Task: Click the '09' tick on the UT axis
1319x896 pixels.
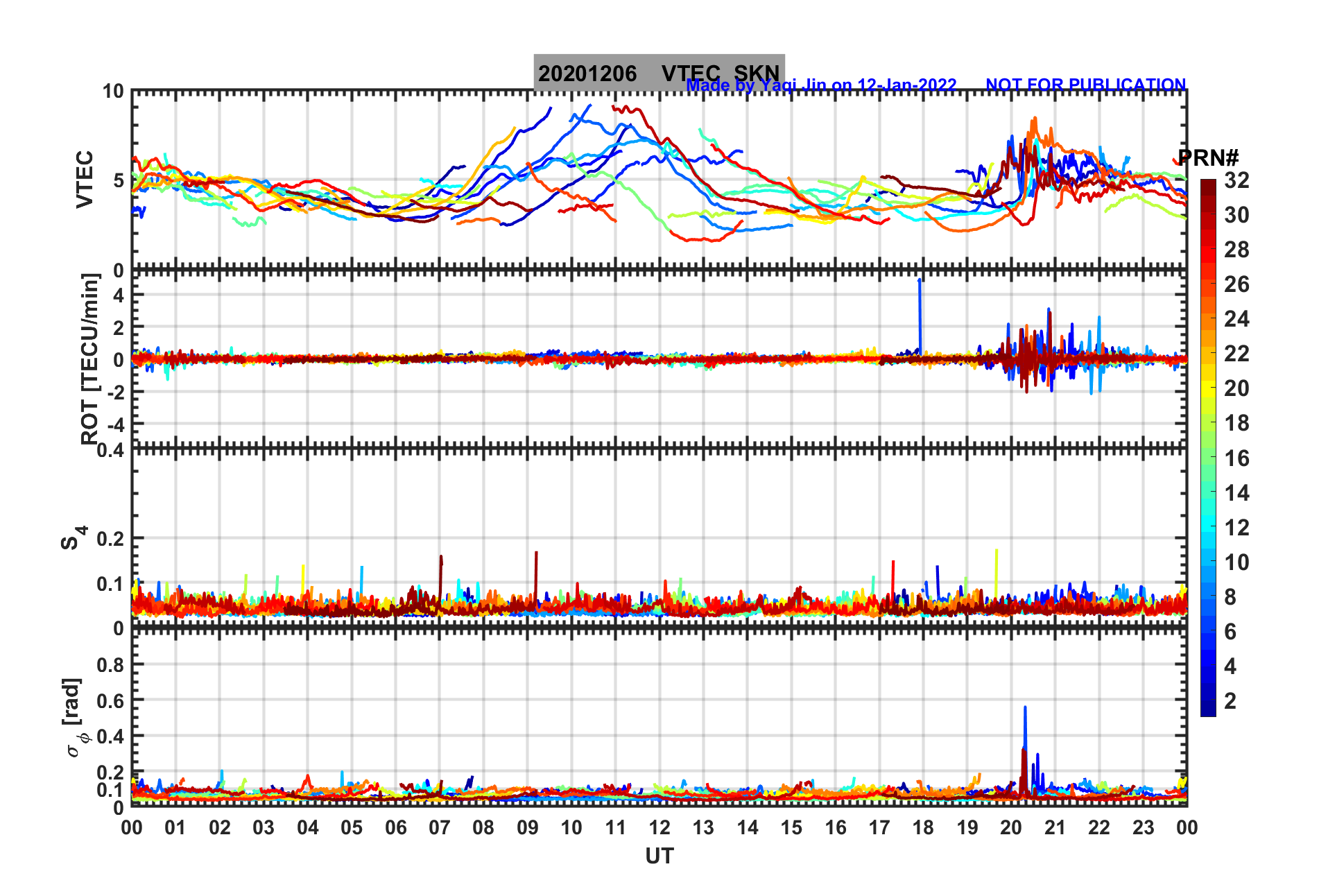Action: coord(528,827)
